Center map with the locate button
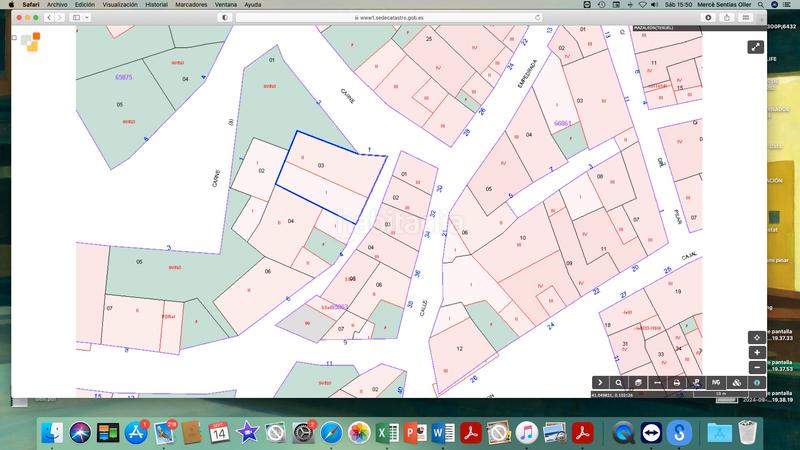Viewport: 800px width, 450px height. pos(757,337)
